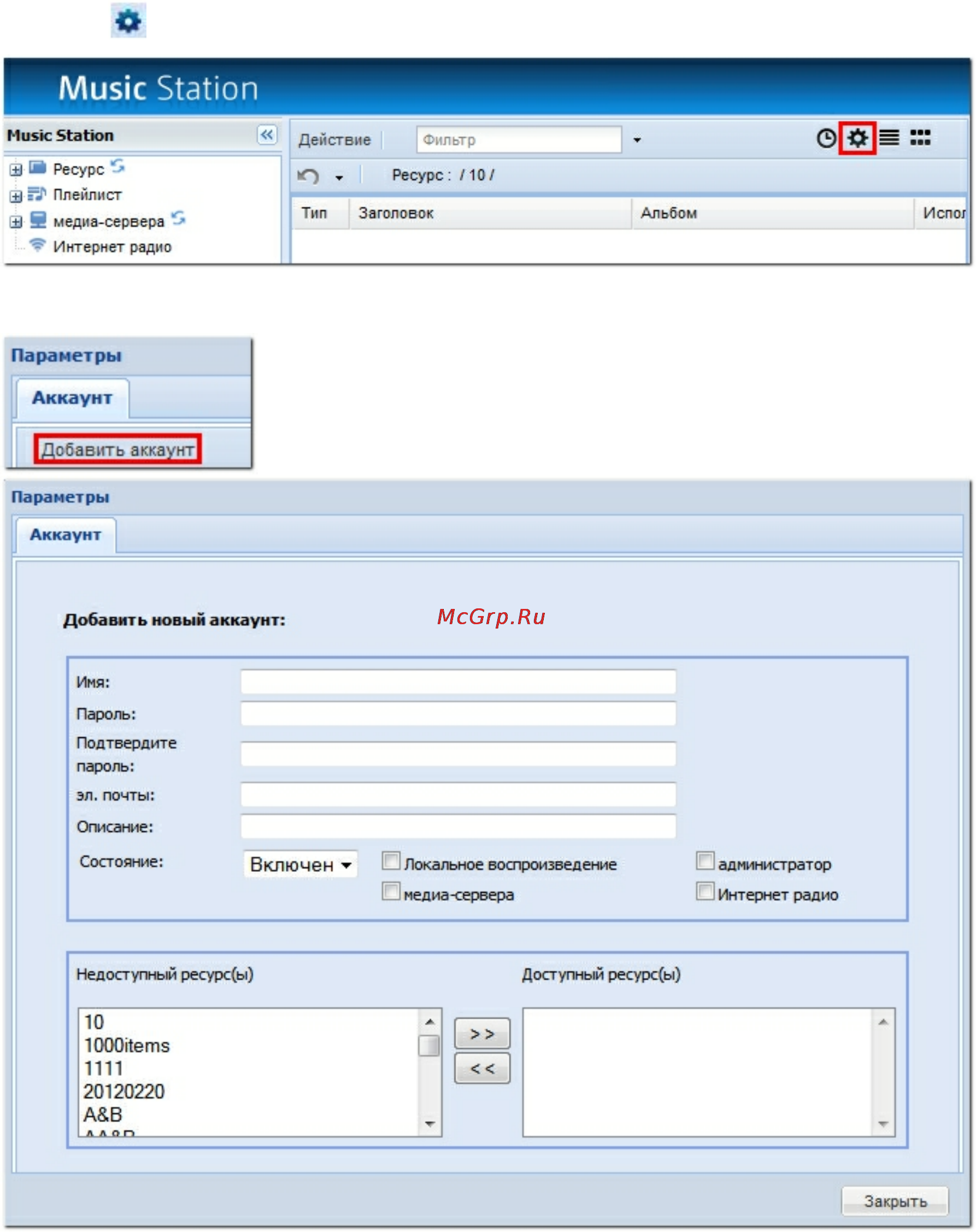Select resource 10 in unavailable list
This screenshot has width=976, height=1232.
93,1022
